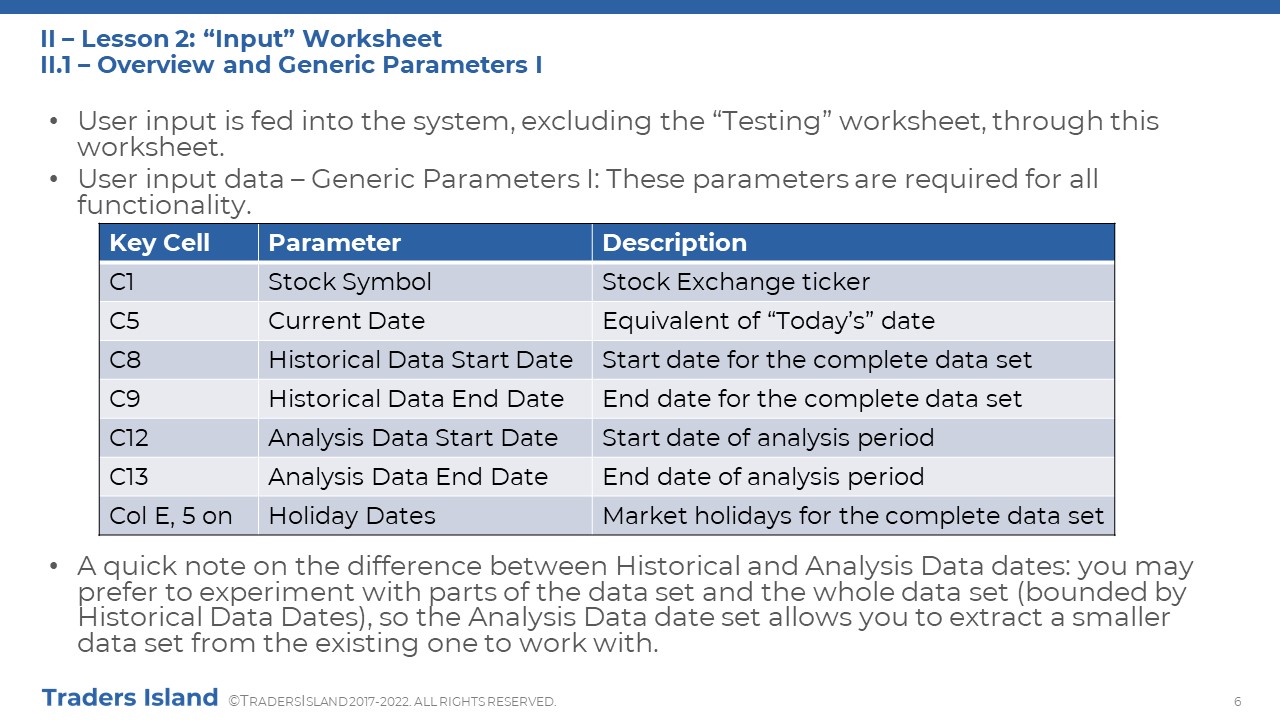Click the "Historical Data End Date" cell

(x=425, y=399)
